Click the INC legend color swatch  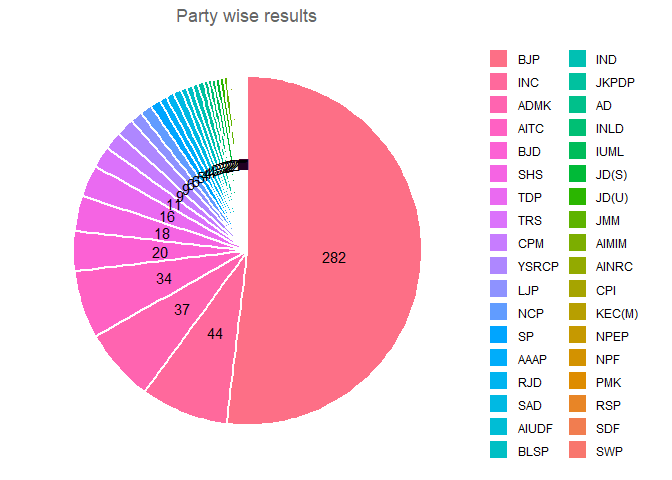click(x=498, y=83)
